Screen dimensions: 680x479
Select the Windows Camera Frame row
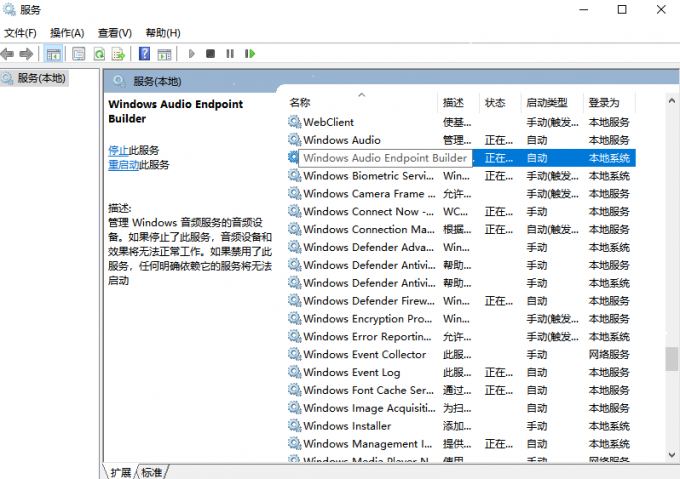coord(461,194)
